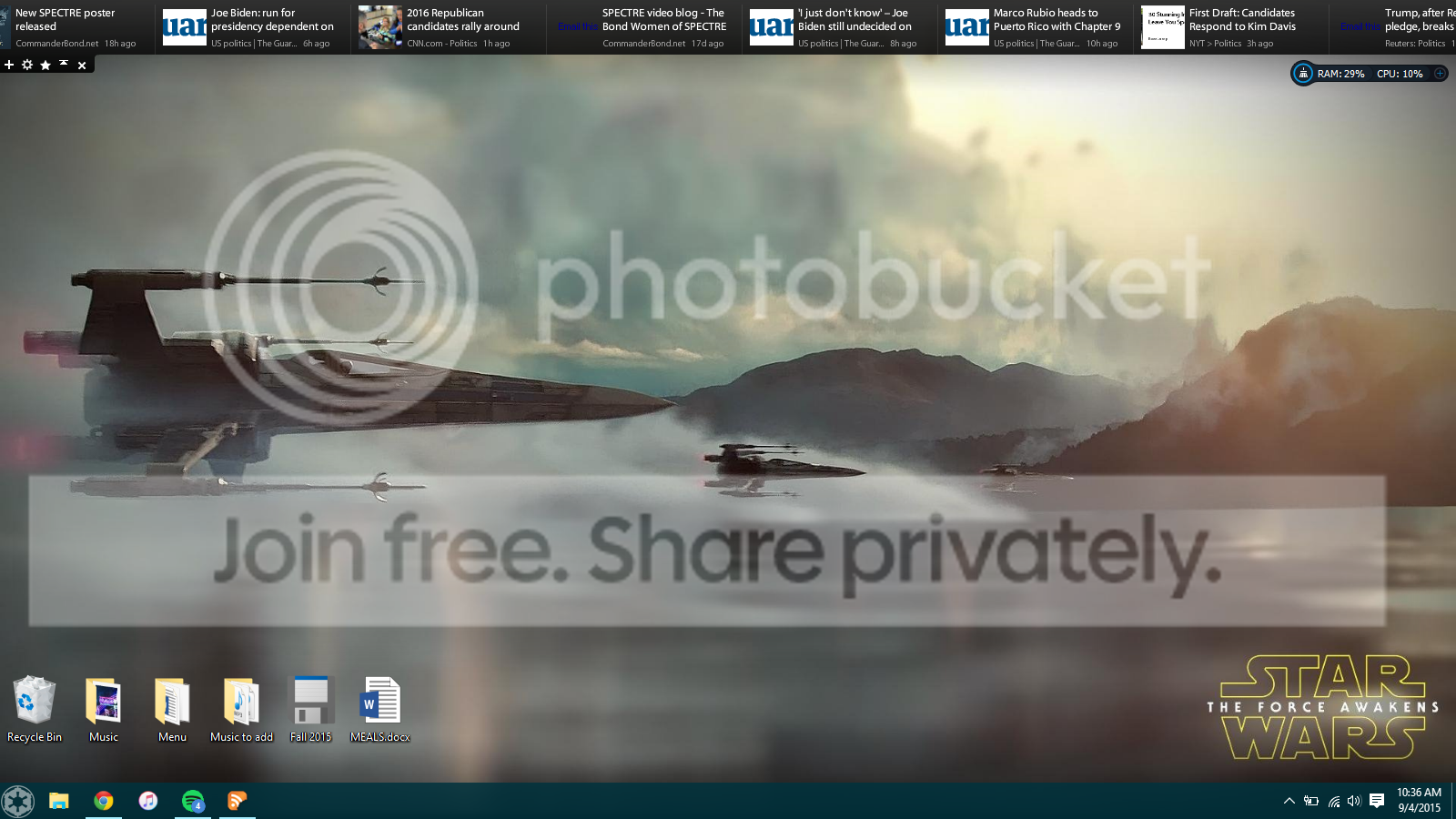
Task: Click the feed ticker add (plus) icon
Action: pos(9,65)
